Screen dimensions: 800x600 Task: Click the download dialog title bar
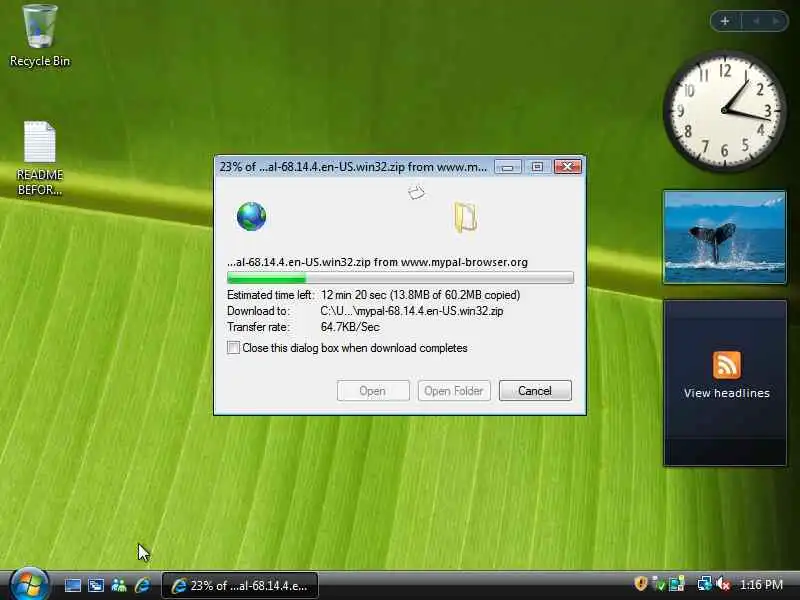coord(354,167)
